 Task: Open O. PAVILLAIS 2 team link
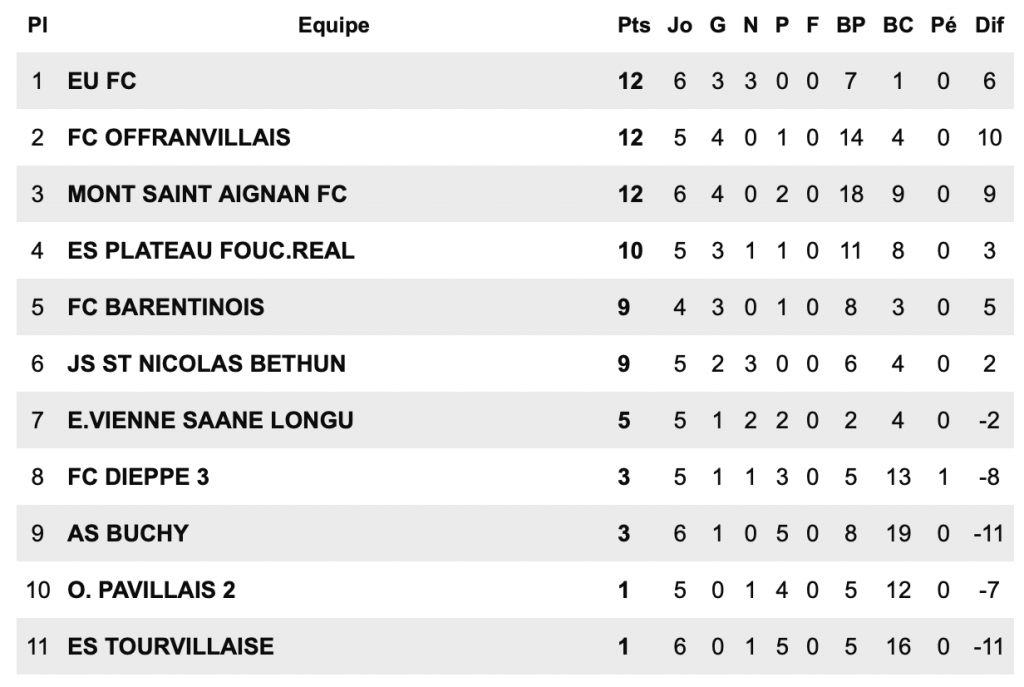[x=152, y=590]
